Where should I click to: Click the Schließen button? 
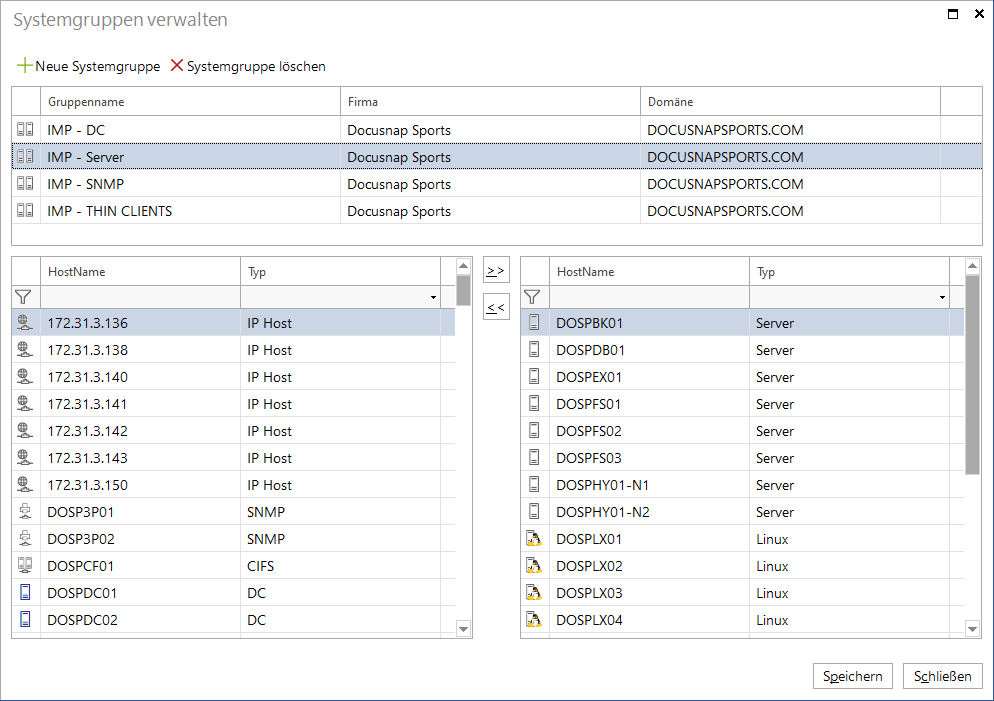(x=943, y=676)
